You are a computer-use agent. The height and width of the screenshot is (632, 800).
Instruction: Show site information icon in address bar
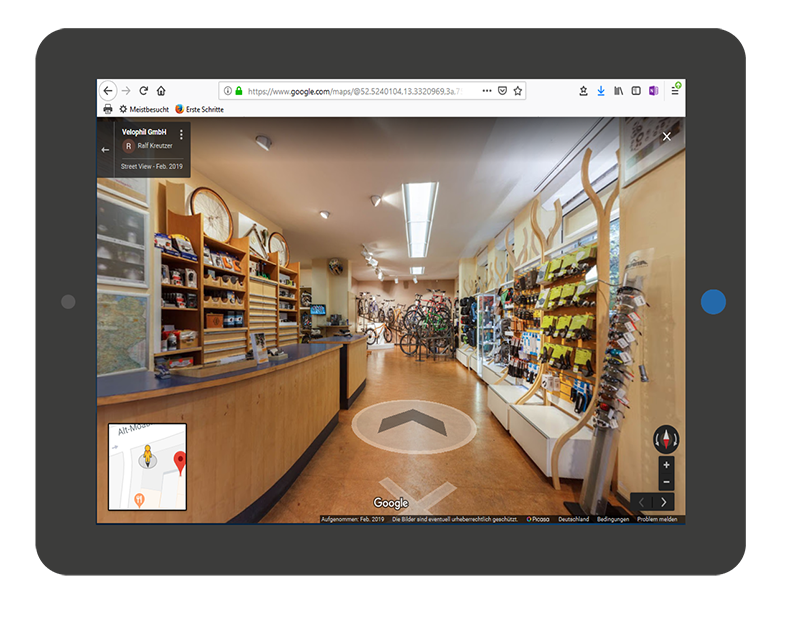228,91
